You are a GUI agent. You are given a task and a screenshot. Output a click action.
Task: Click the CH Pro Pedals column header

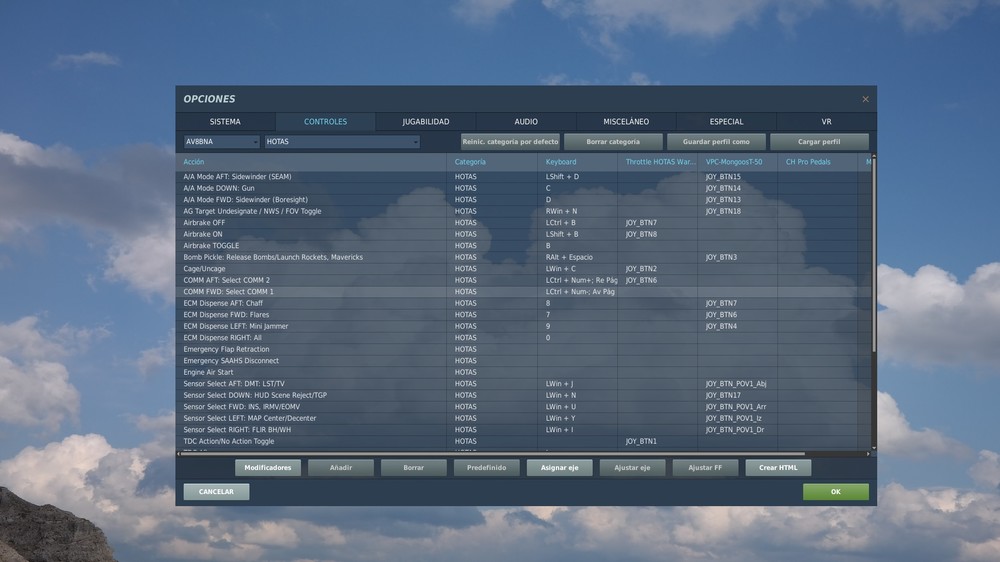point(818,162)
